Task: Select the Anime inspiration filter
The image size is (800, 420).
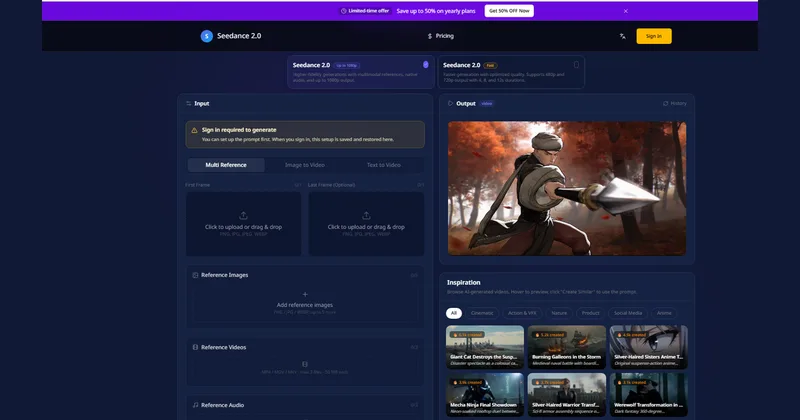Action: coord(664,313)
